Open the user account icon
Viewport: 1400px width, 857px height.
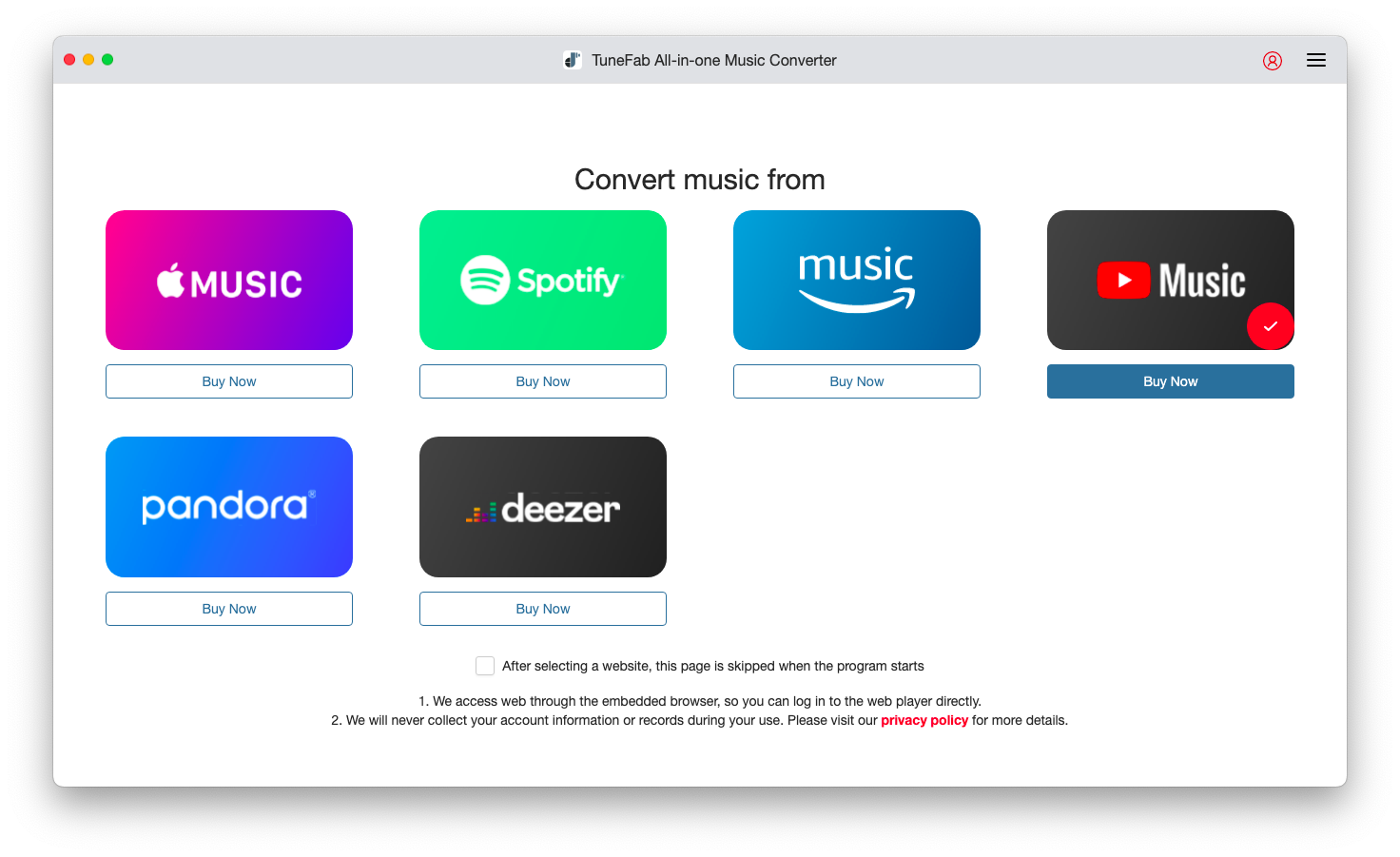coord(1273,61)
